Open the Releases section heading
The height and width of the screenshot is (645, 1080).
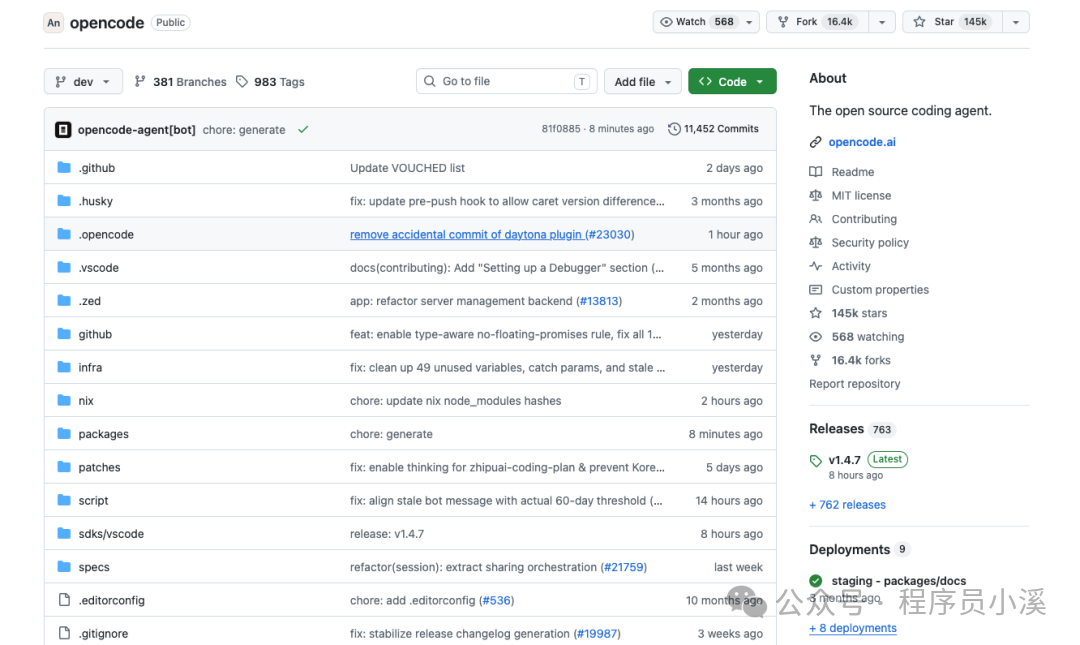click(836, 429)
